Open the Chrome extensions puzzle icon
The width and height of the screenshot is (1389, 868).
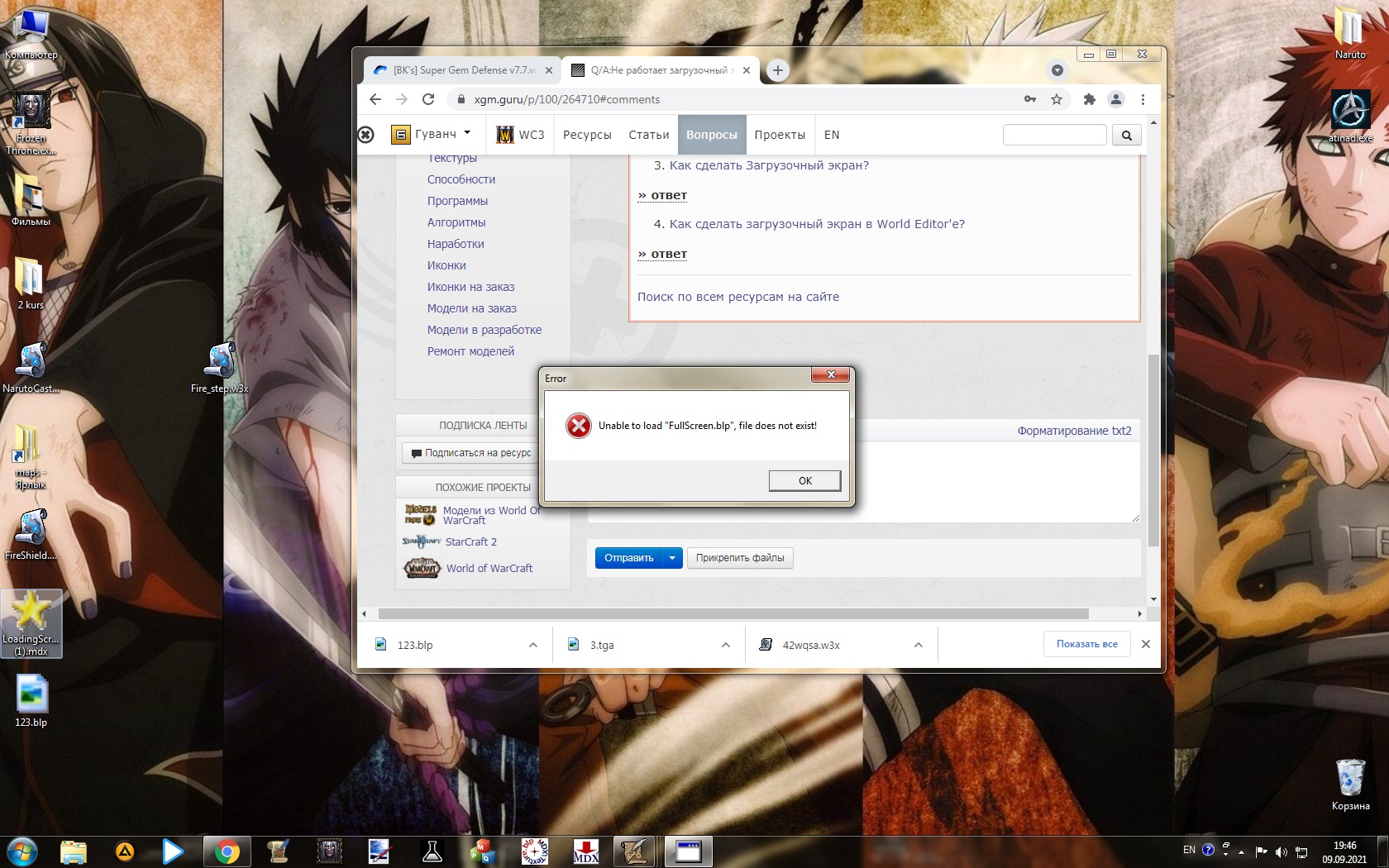coord(1090,99)
